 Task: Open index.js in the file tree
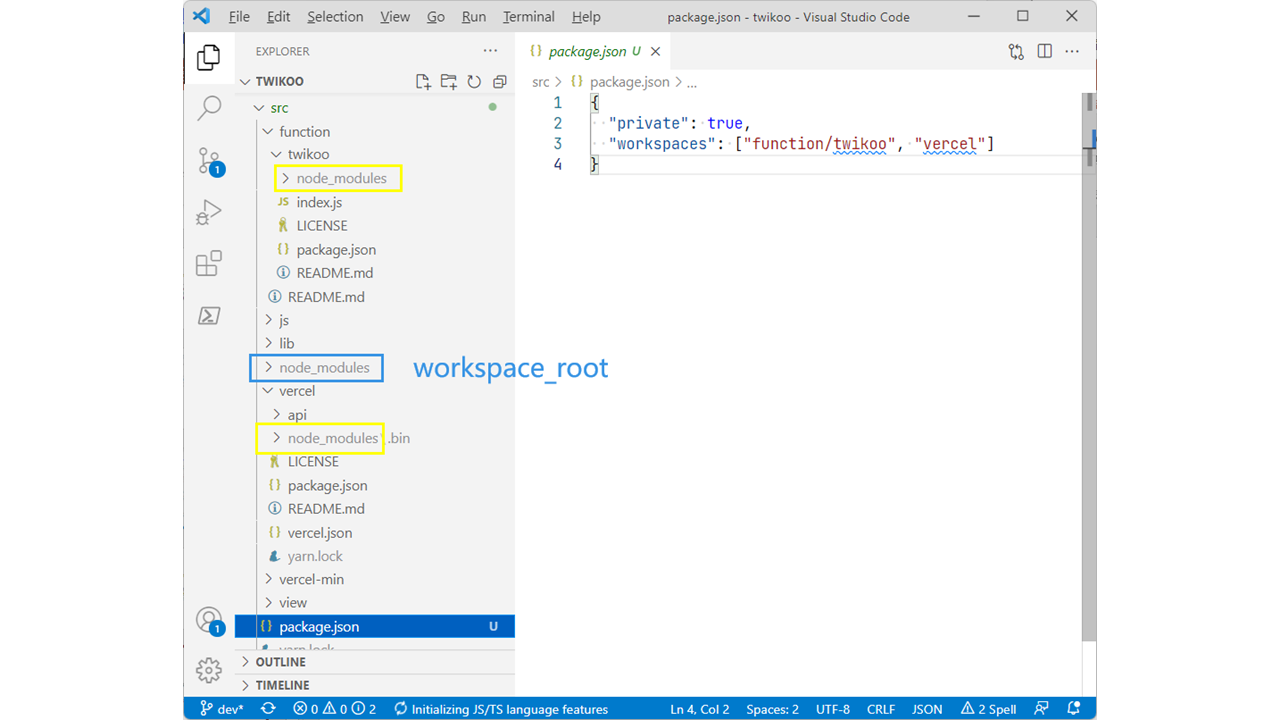click(319, 202)
